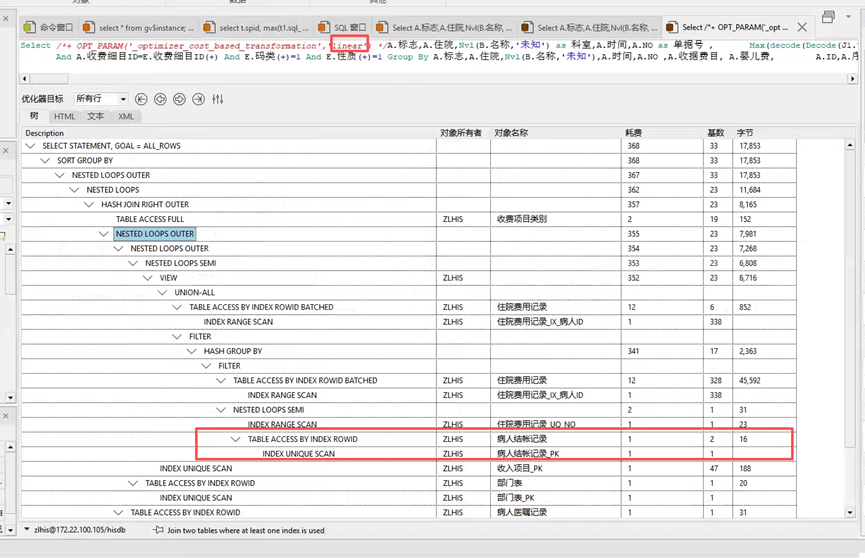Screen dimensions: 865x558
Task: Click the 基数 column header
Action: [716, 133]
